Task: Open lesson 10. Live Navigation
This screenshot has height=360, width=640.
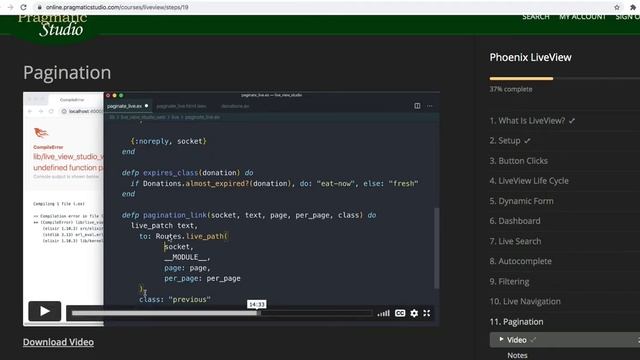Action: coord(525,302)
